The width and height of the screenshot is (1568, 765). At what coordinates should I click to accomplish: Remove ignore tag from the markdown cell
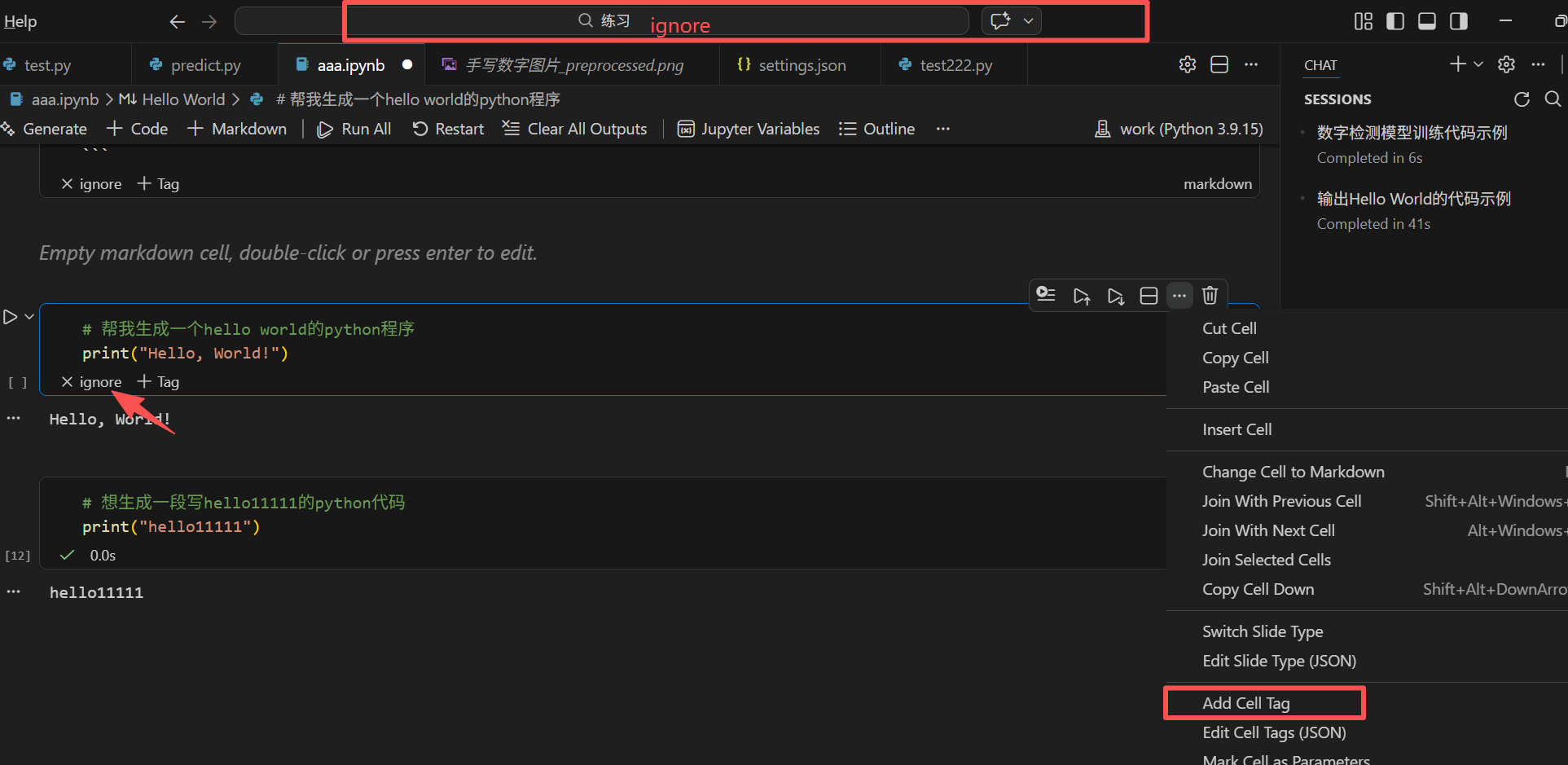tap(67, 184)
